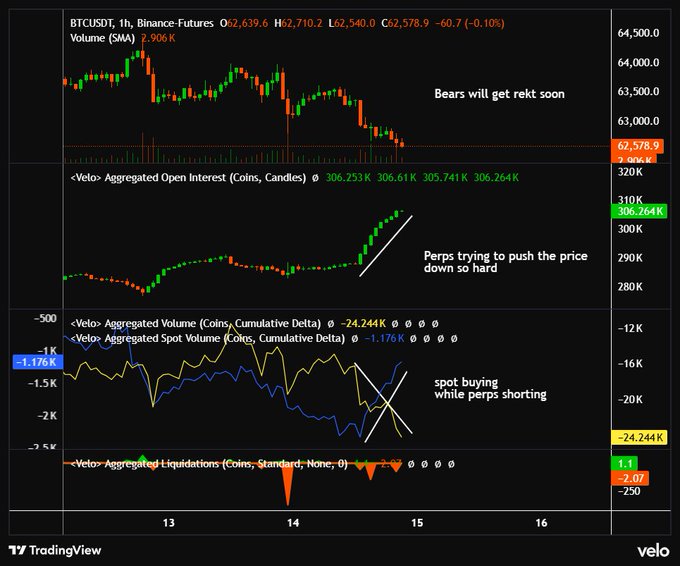Click the -12K right axis label
The image size is (680, 566).
[x=630, y=328]
